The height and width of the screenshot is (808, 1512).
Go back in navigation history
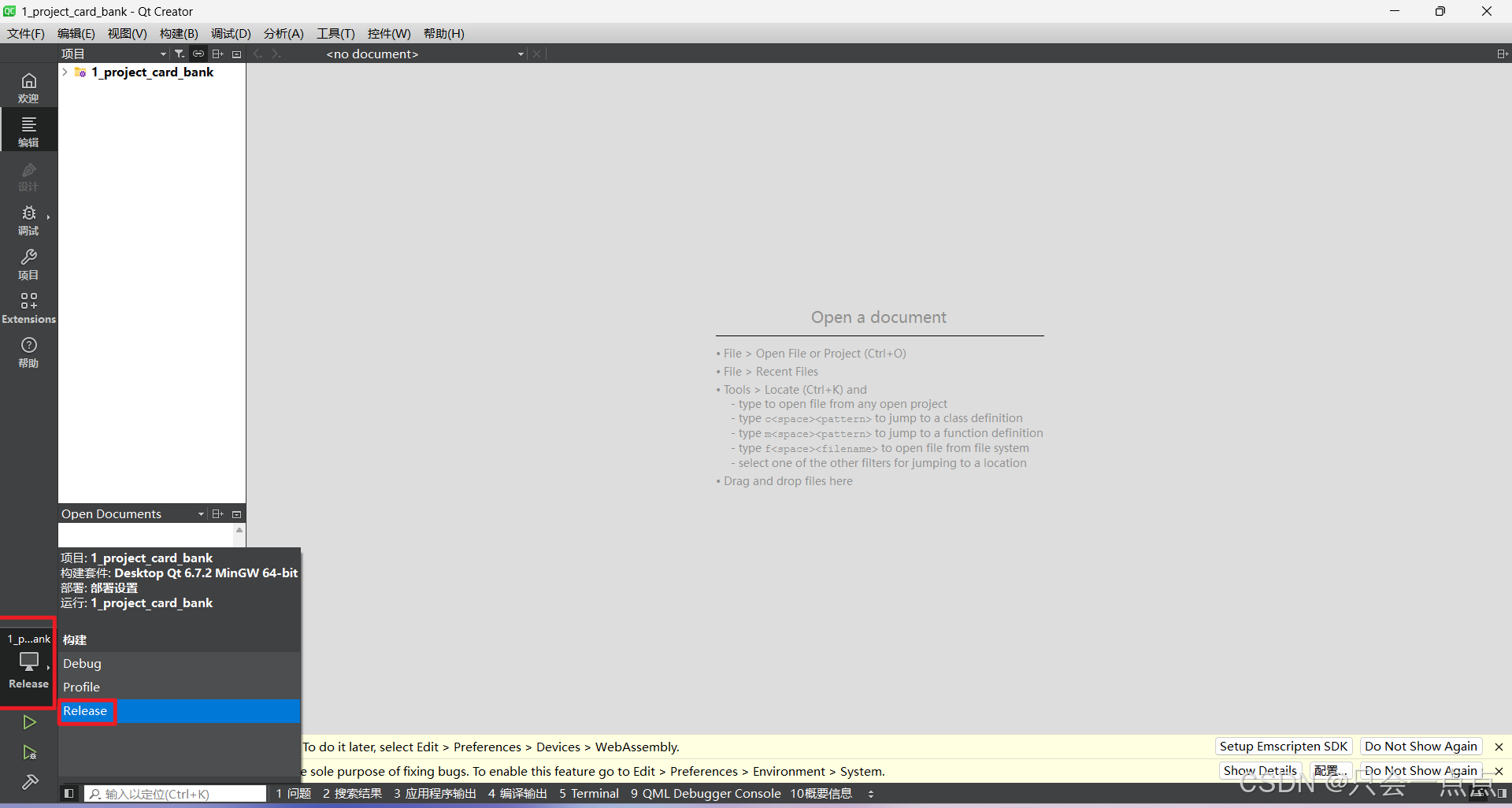click(258, 54)
